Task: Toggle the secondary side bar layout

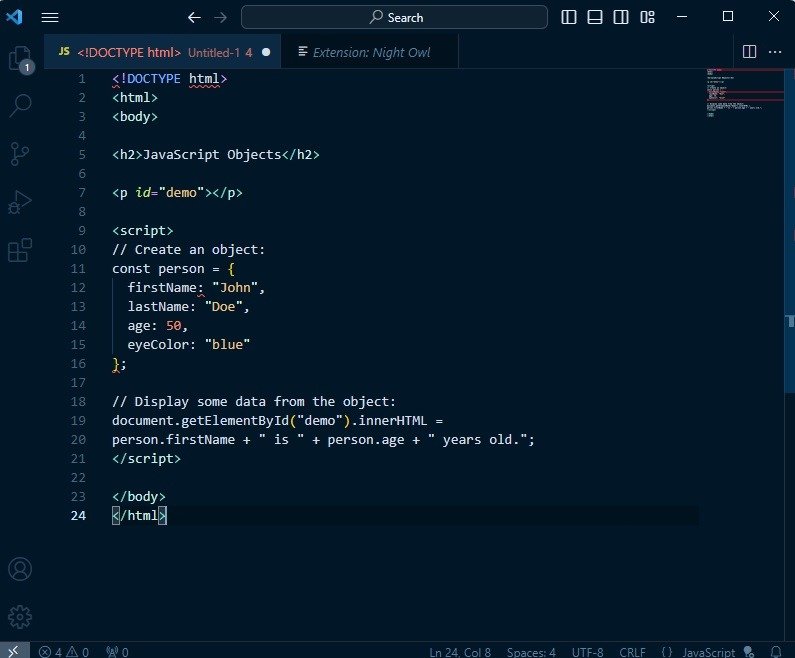Action: (x=621, y=17)
